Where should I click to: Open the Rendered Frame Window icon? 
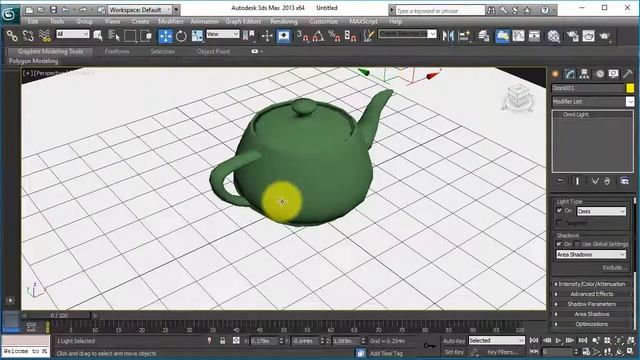(x=589, y=36)
